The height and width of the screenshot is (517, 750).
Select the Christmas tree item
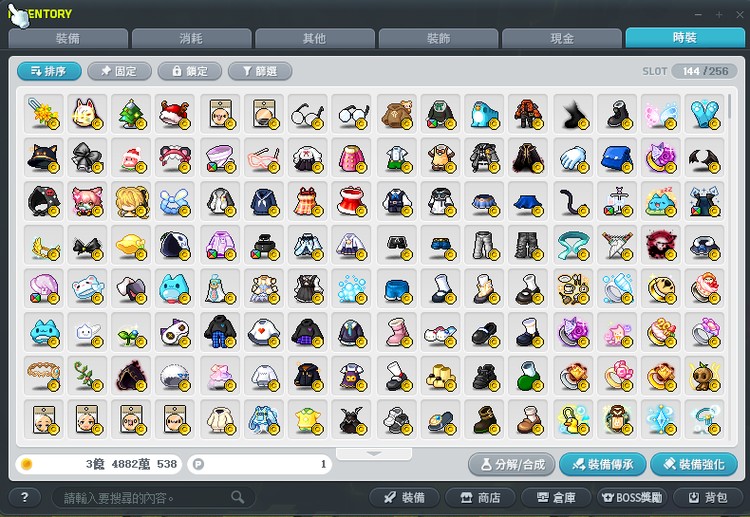131,113
